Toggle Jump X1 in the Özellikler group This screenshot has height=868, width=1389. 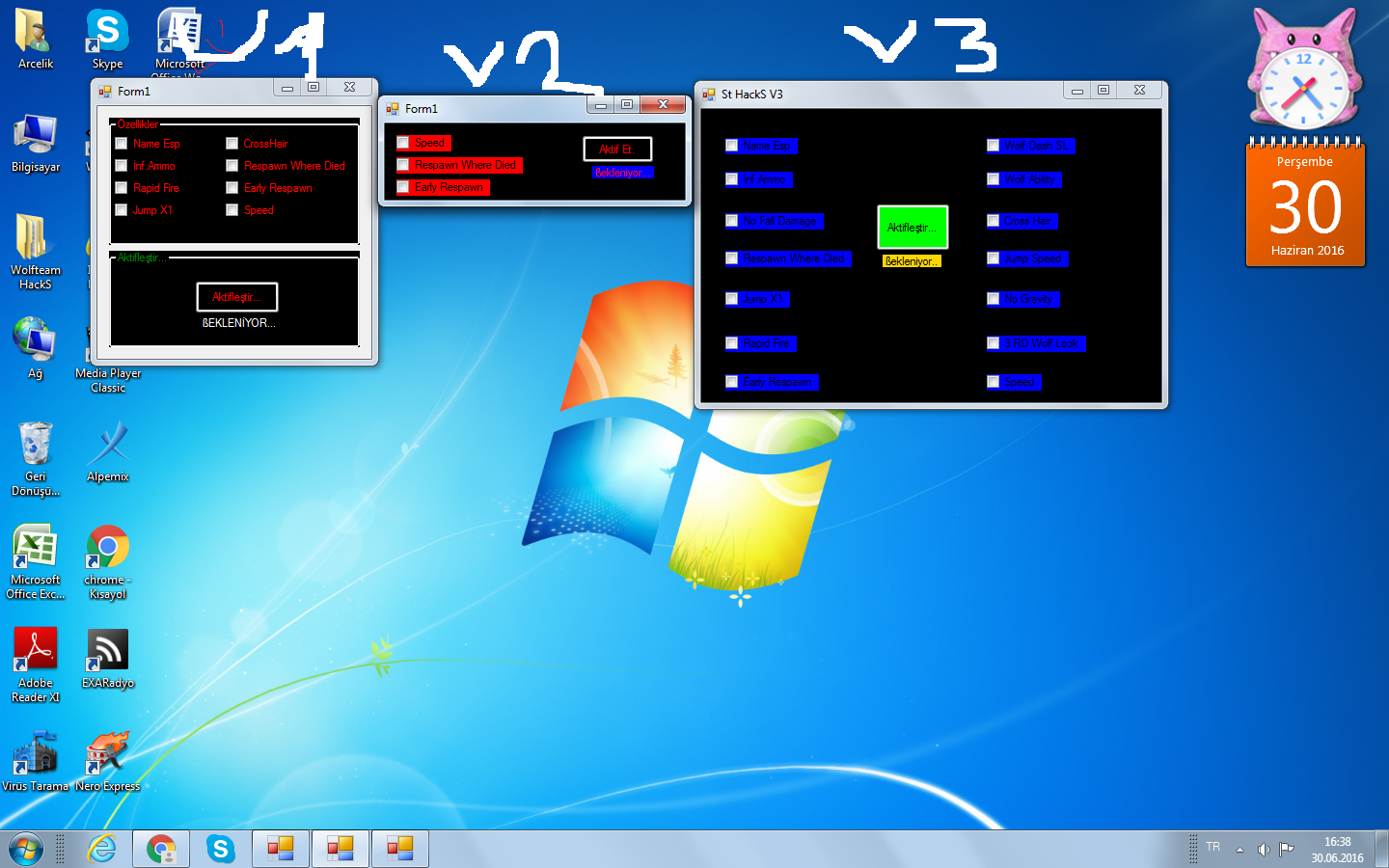click(x=121, y=209)
